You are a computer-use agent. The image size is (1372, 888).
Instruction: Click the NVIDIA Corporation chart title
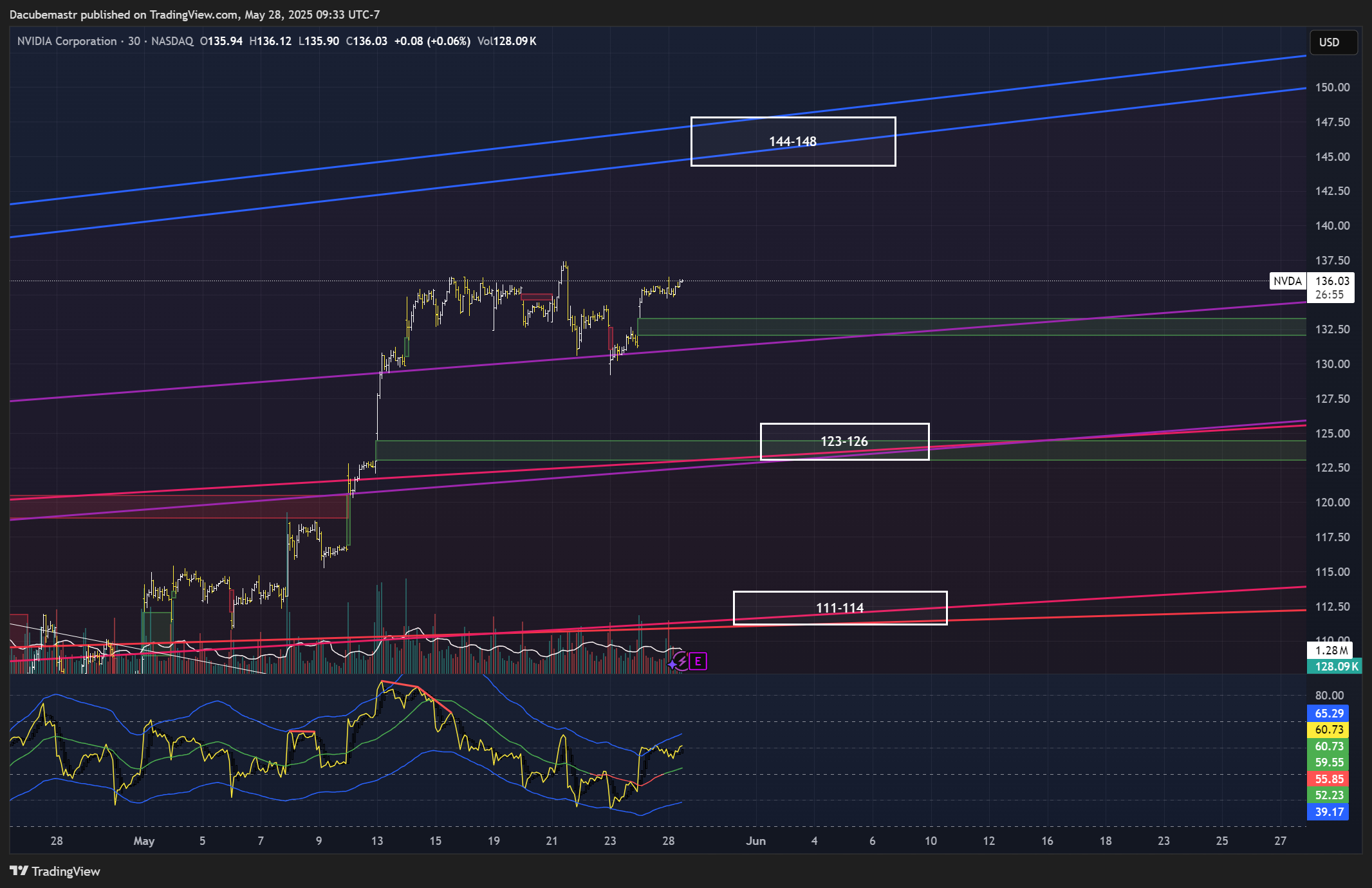(x=67, y=41)
